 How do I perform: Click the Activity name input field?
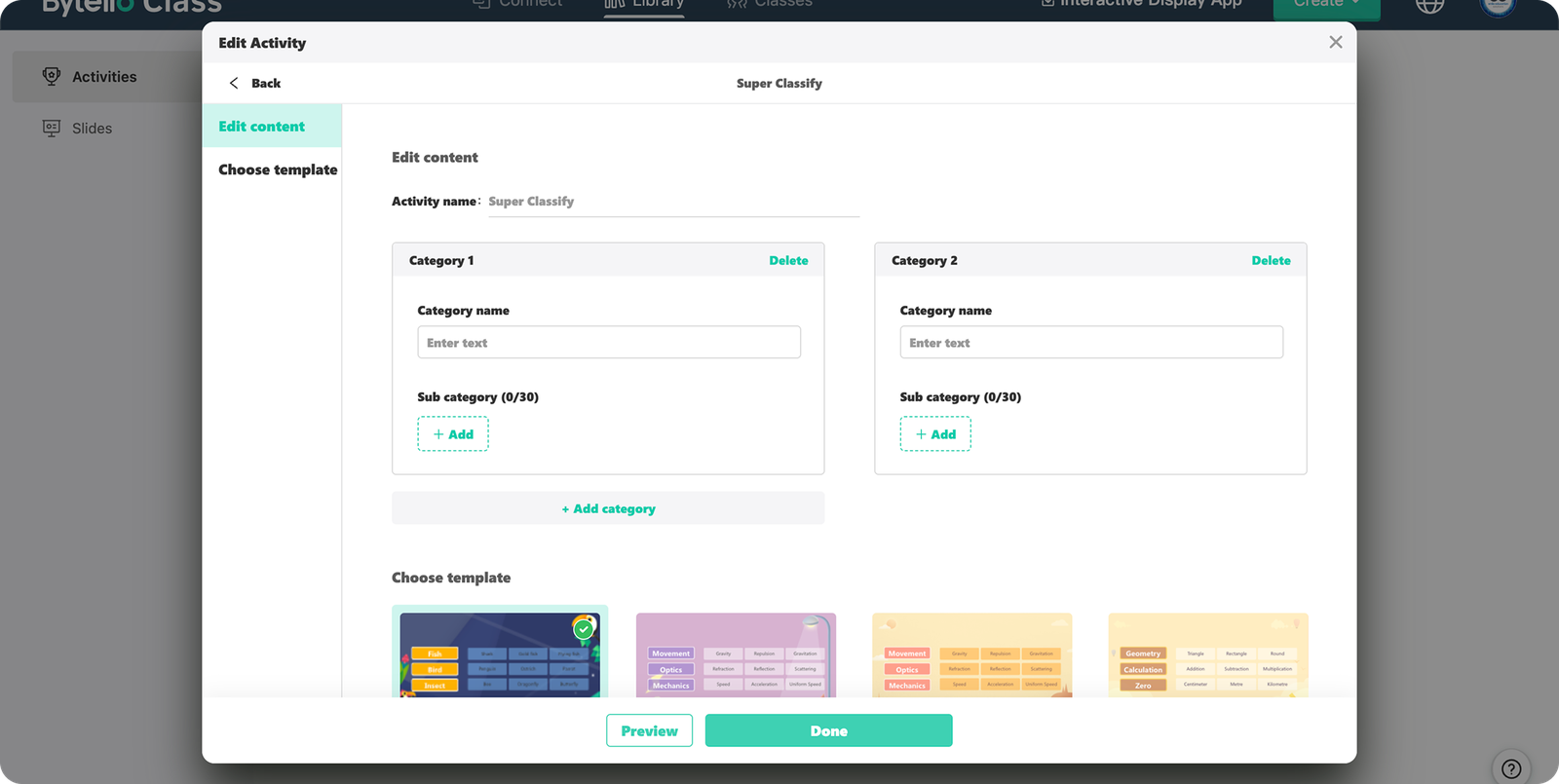click(672, 202)
